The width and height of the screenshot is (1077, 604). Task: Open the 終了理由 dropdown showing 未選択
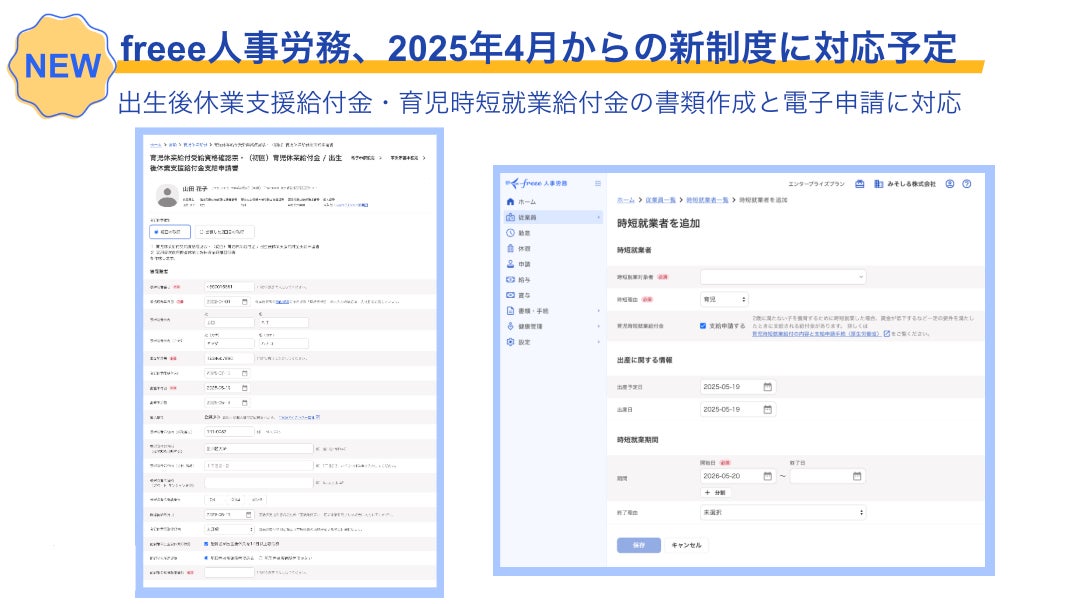[x=783, y=513]
